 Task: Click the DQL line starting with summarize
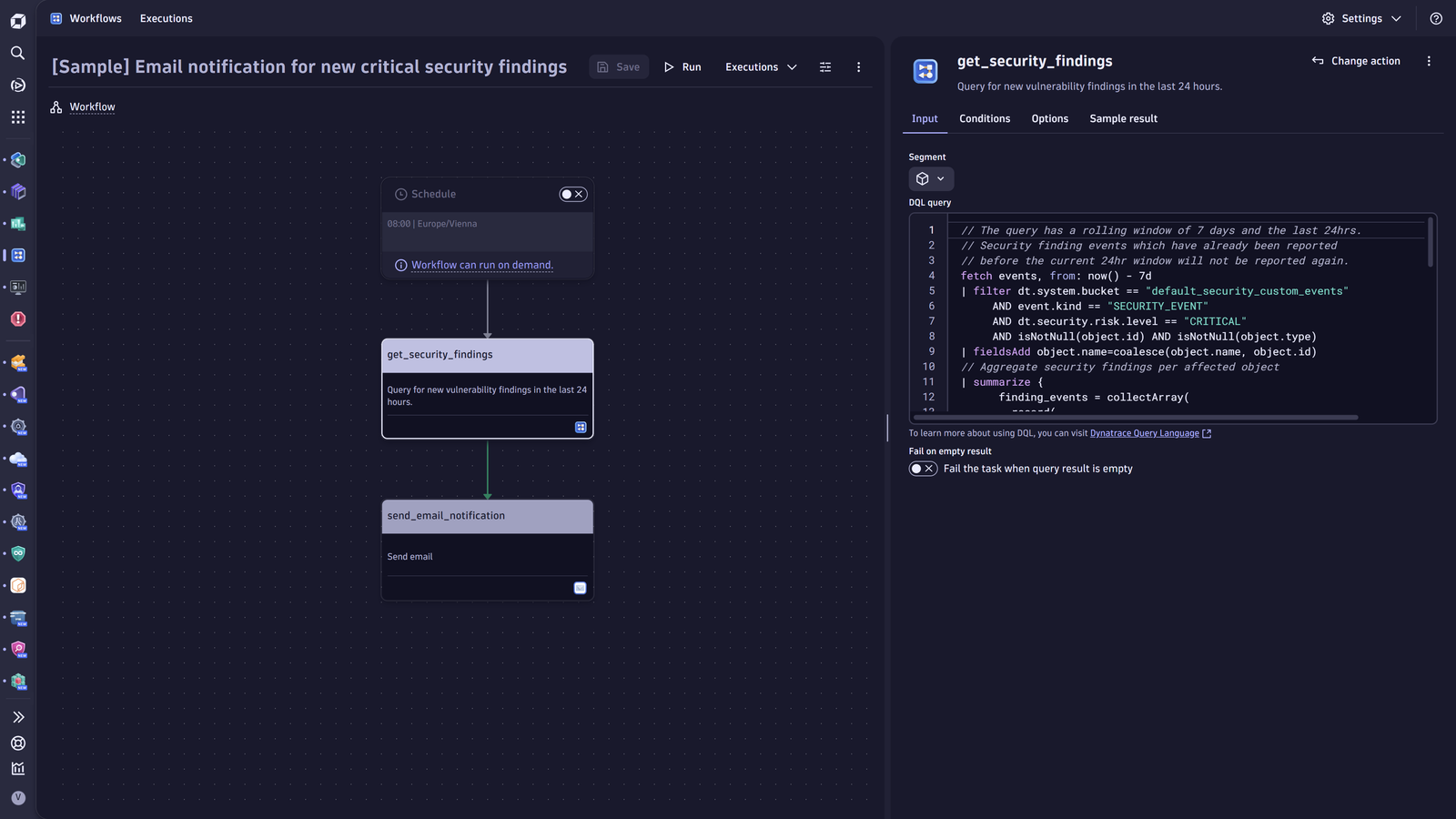click(1002, 382)
